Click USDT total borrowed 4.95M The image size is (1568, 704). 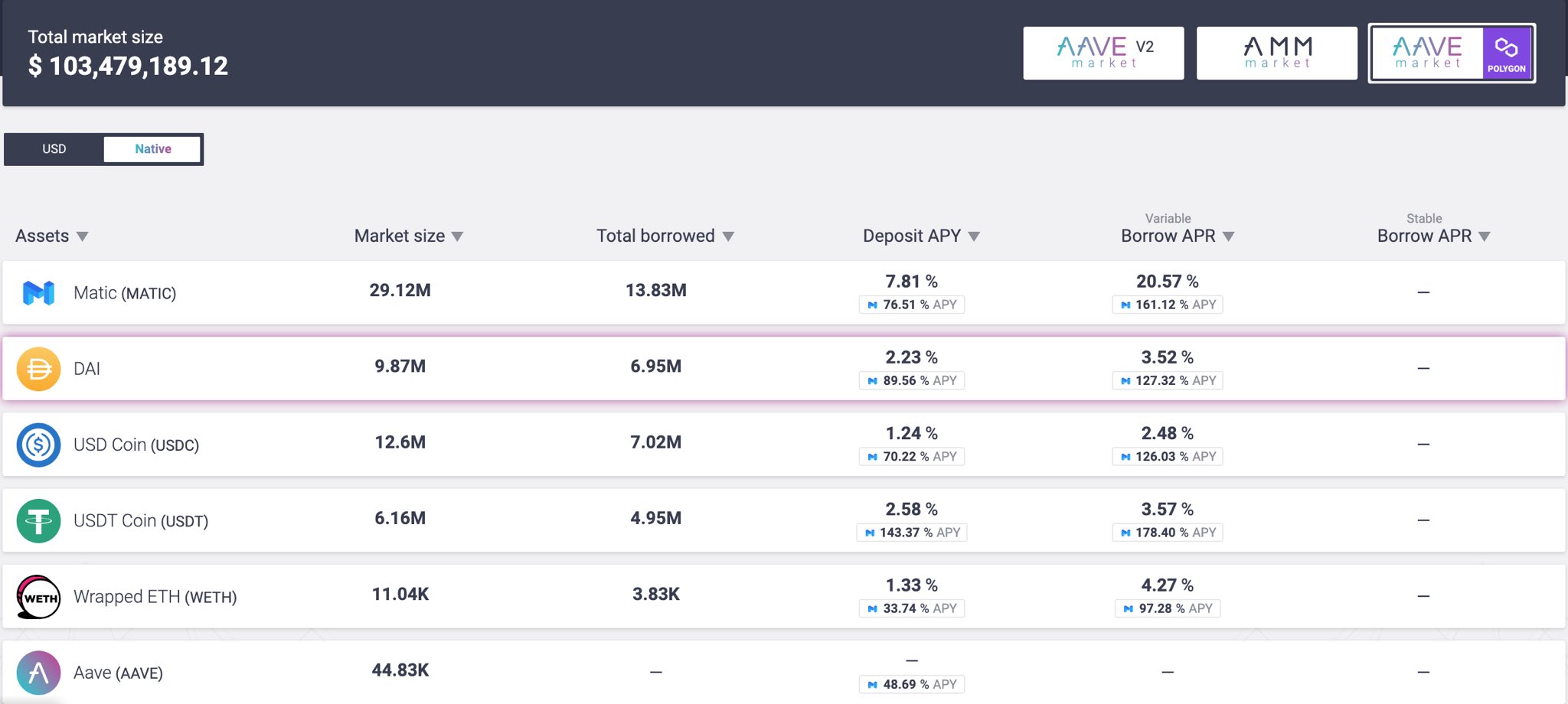coord(656,518)
